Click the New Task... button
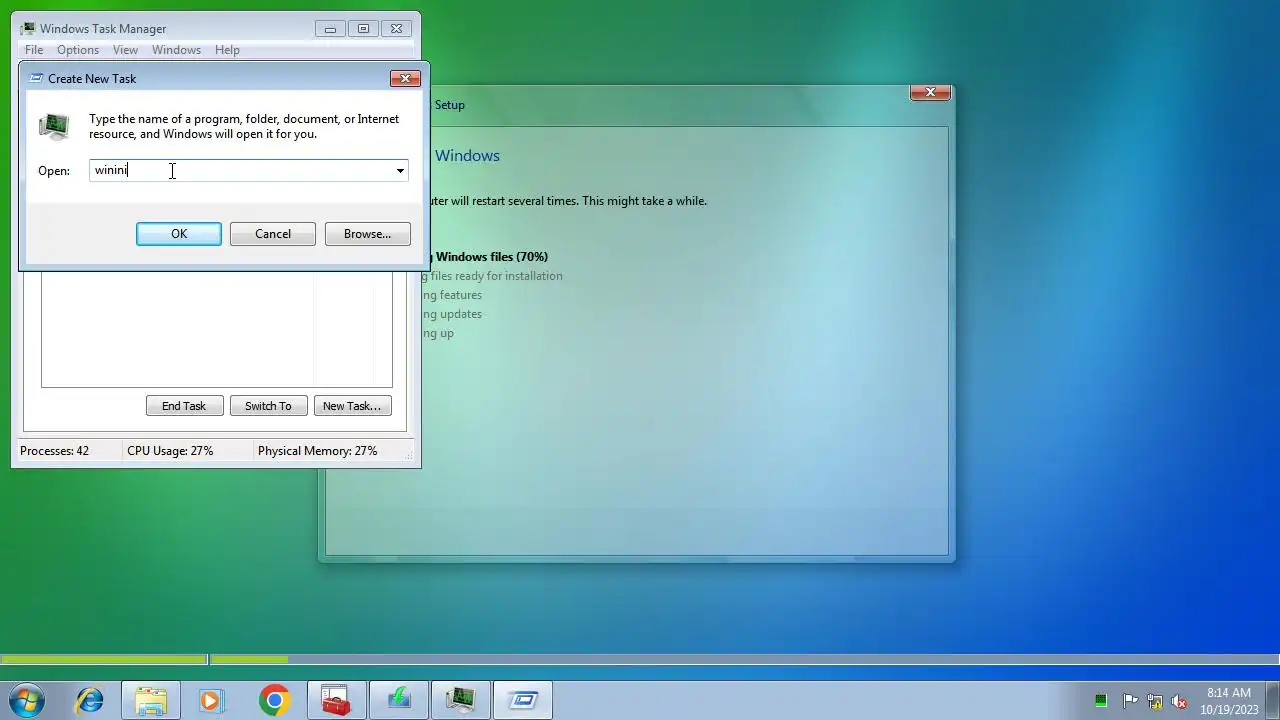The image size is (1280, 720). pyautogui.click(x=352, y=406)
